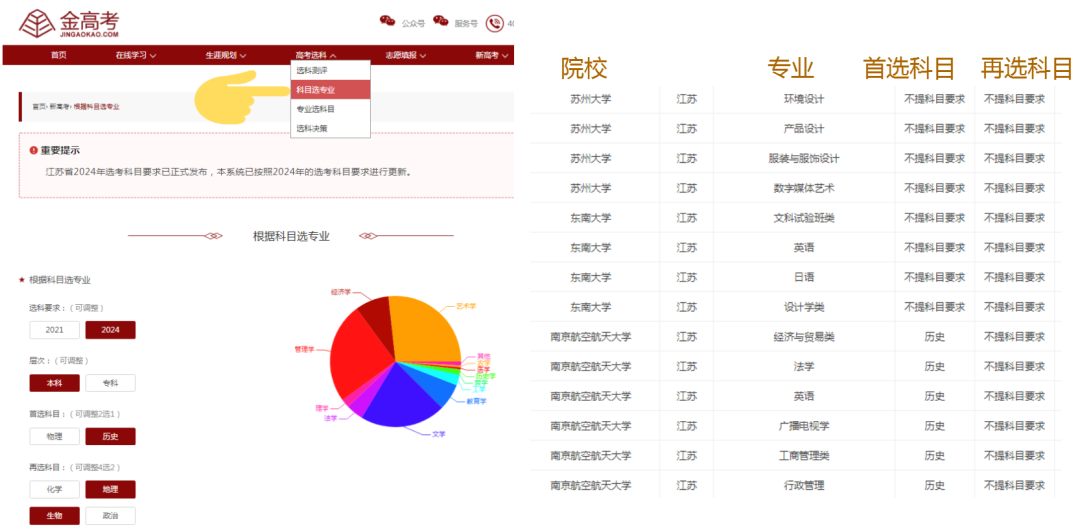Screen dimensions: 1080x530
Task: Click the 广播电视学 major cell
Action: [x=804, y=426]
